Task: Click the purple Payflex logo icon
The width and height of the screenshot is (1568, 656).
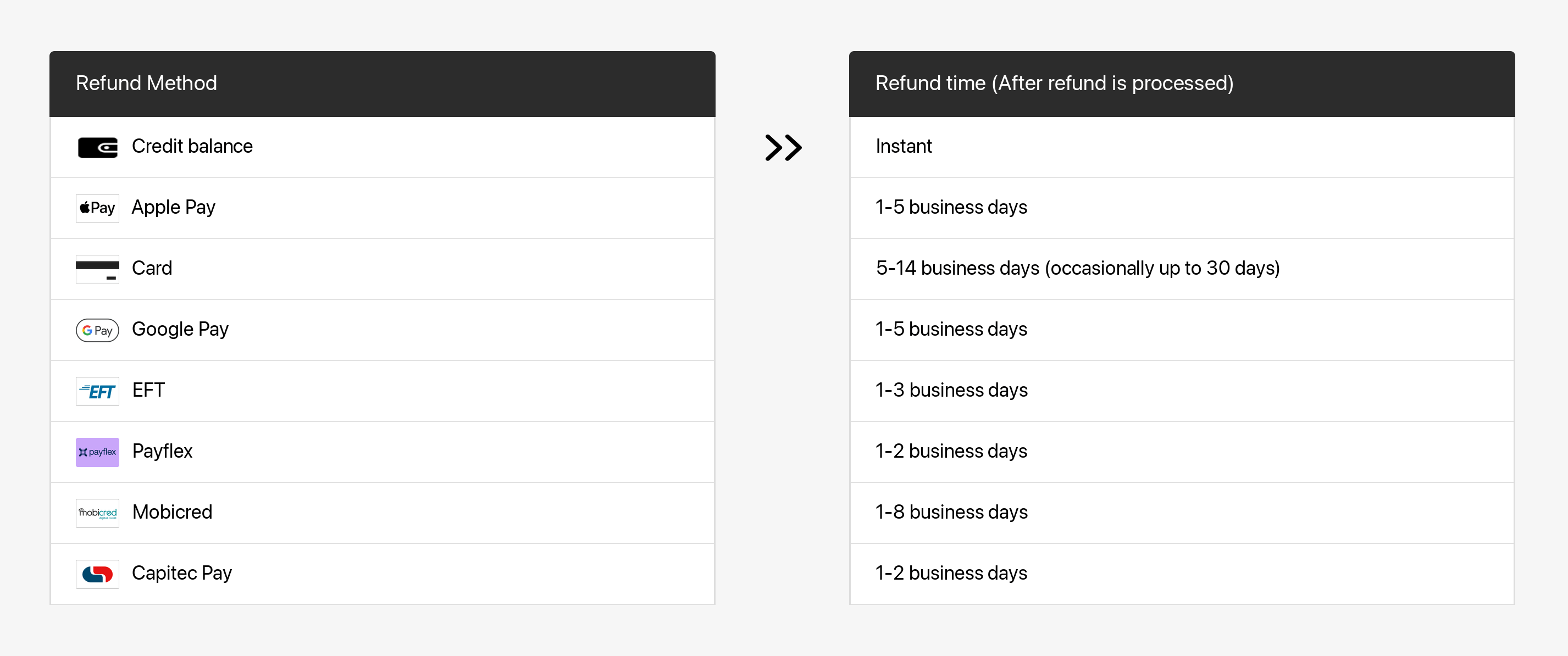Action: pos(97,452)
